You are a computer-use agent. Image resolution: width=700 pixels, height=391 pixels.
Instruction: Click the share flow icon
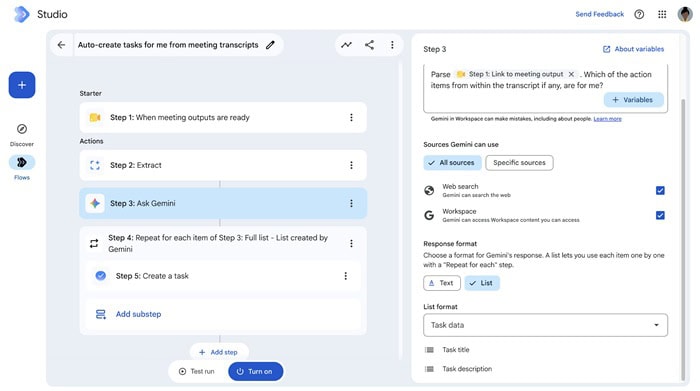(369, 45)
